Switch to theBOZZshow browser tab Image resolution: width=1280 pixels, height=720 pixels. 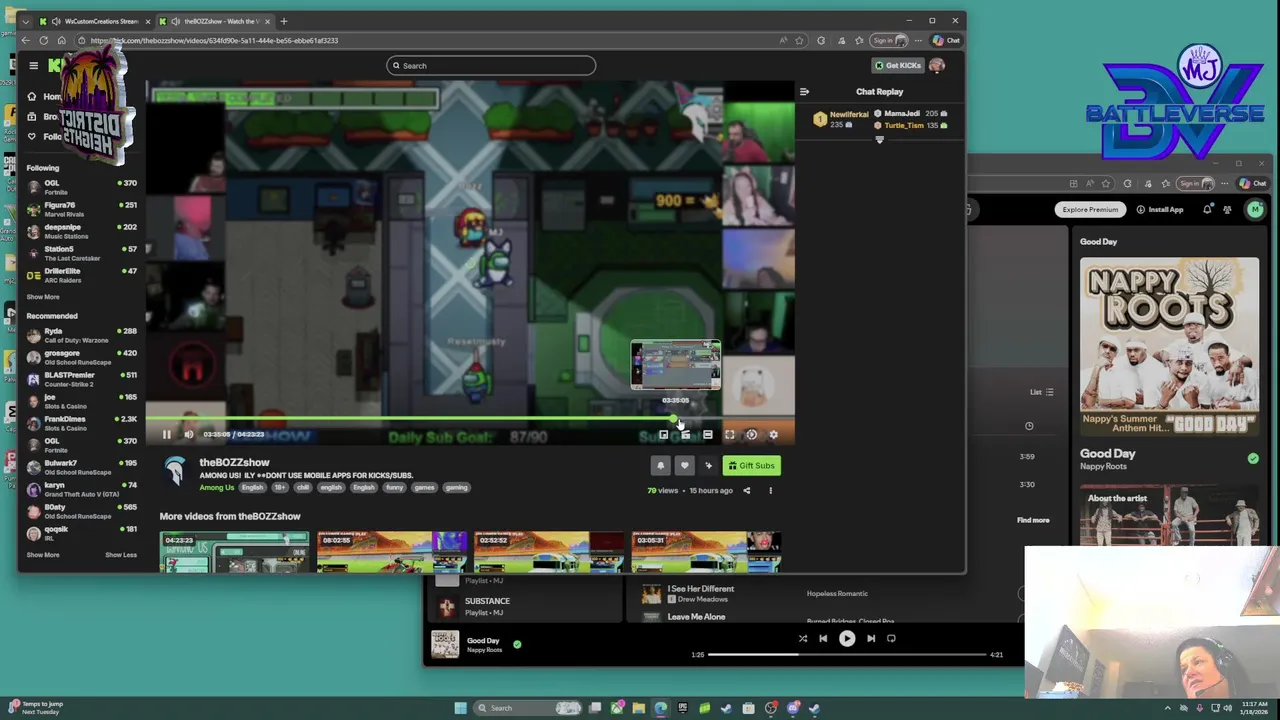[215, 21]
